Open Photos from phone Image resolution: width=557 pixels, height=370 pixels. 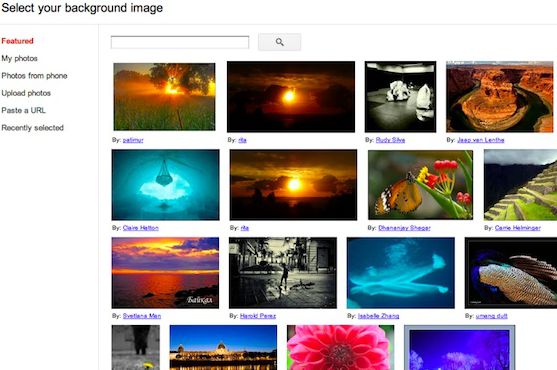[34, 76]
